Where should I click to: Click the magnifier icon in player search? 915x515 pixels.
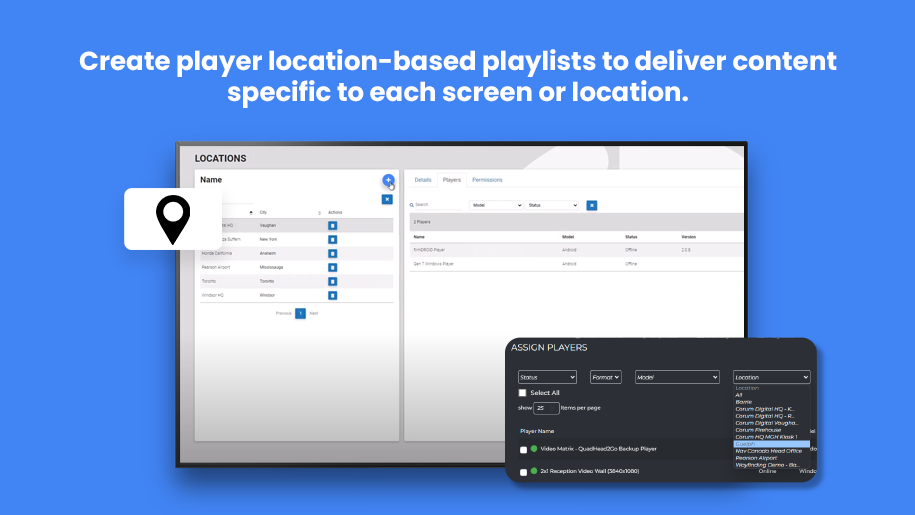pyautogui.click(x=411, y=205)
